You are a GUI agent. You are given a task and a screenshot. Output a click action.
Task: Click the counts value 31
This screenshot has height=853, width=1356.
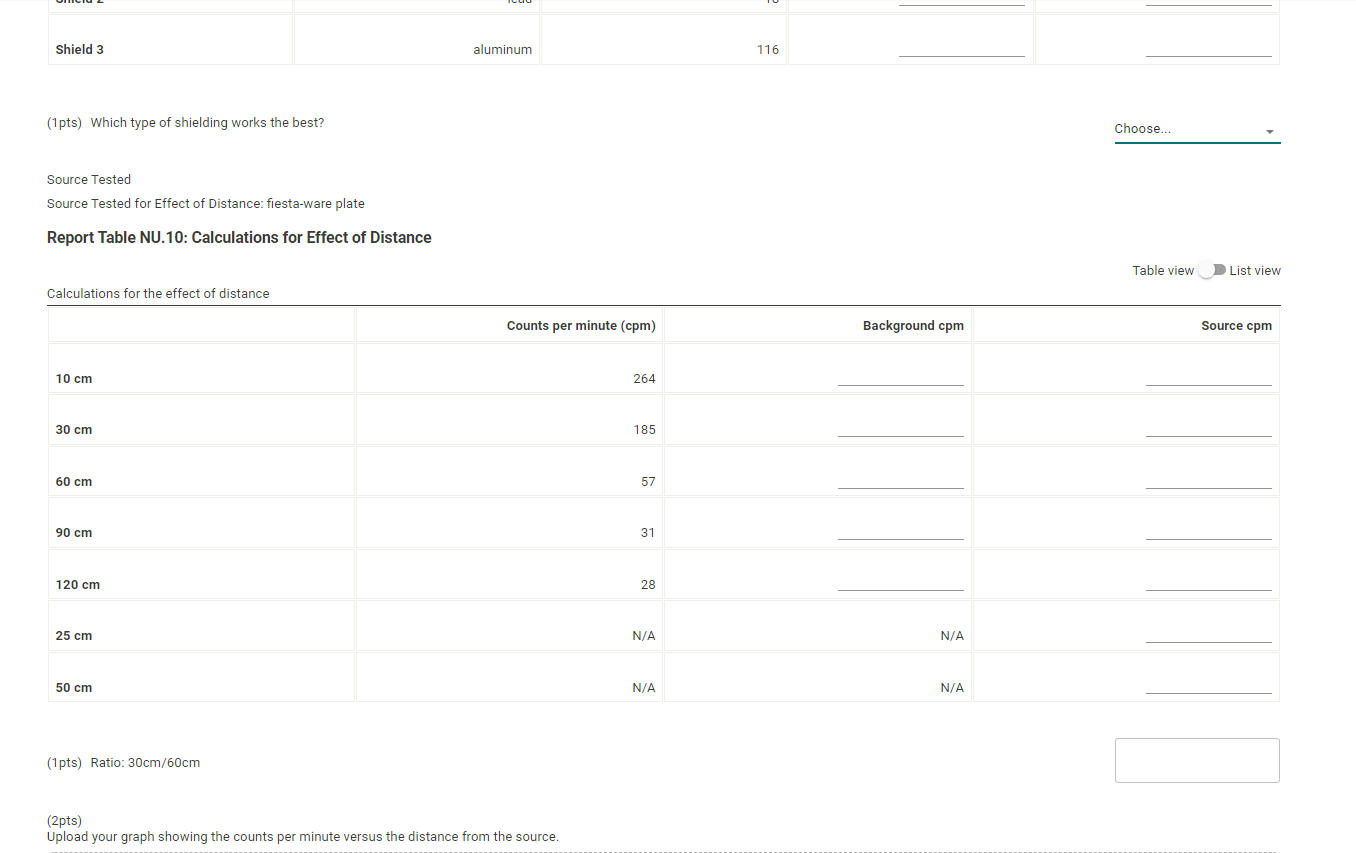(x=648, y=533)
